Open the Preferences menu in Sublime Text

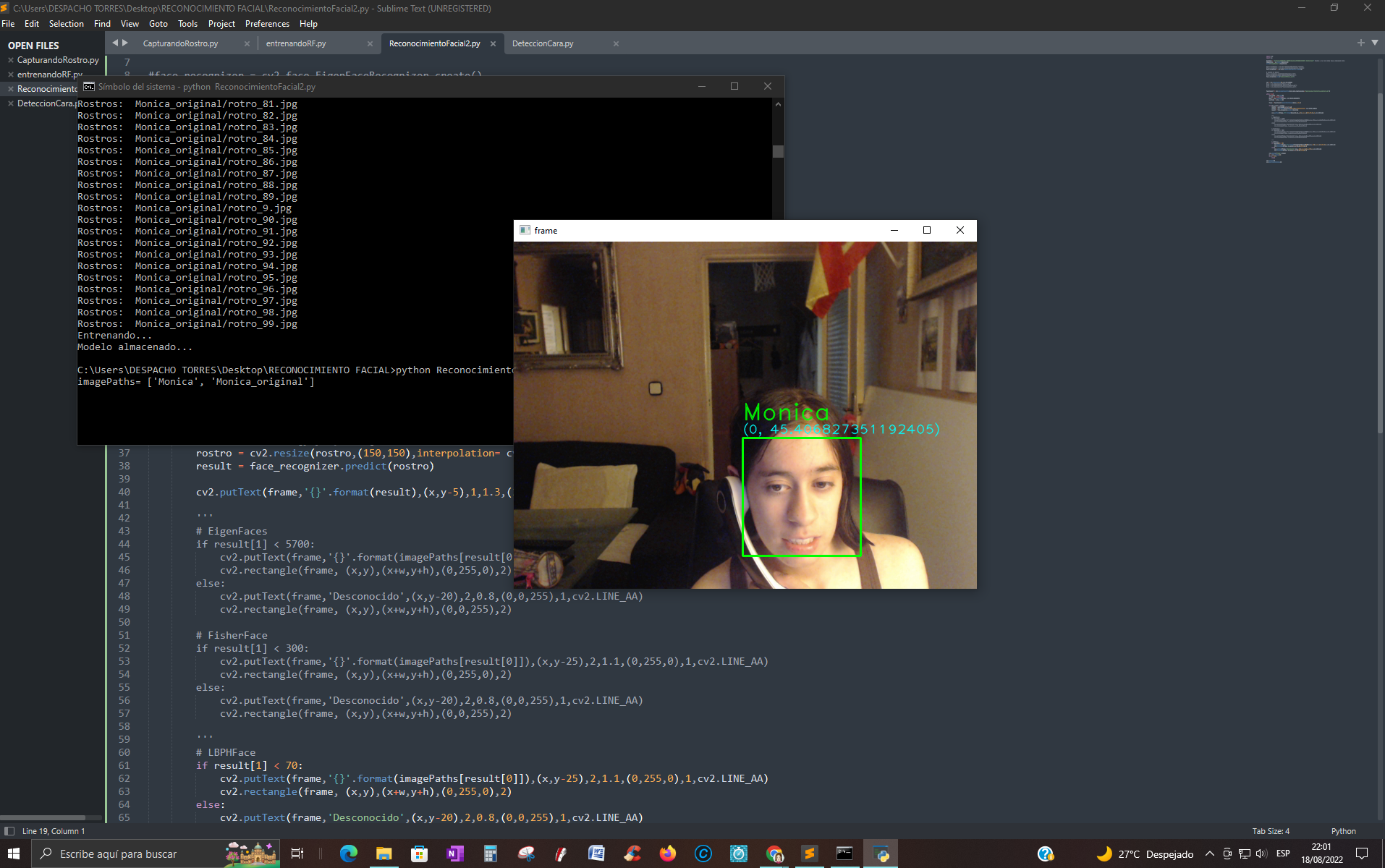[267, 23]
